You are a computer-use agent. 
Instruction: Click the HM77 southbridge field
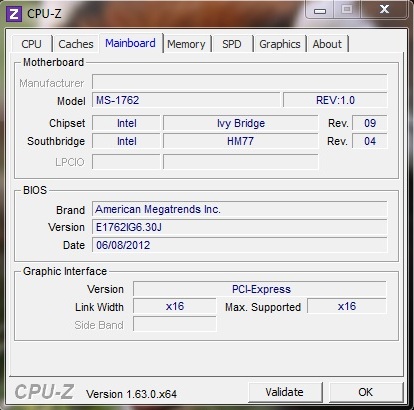tap(240, 141)
